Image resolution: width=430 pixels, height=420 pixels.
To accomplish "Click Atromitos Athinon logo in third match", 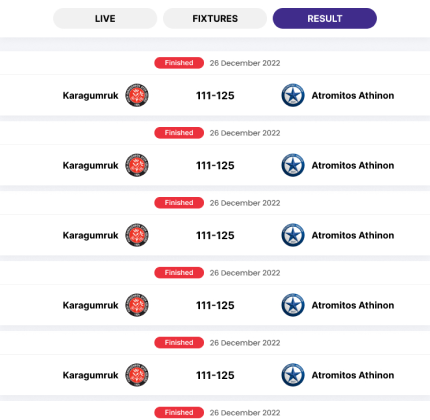I will [293, 235].
